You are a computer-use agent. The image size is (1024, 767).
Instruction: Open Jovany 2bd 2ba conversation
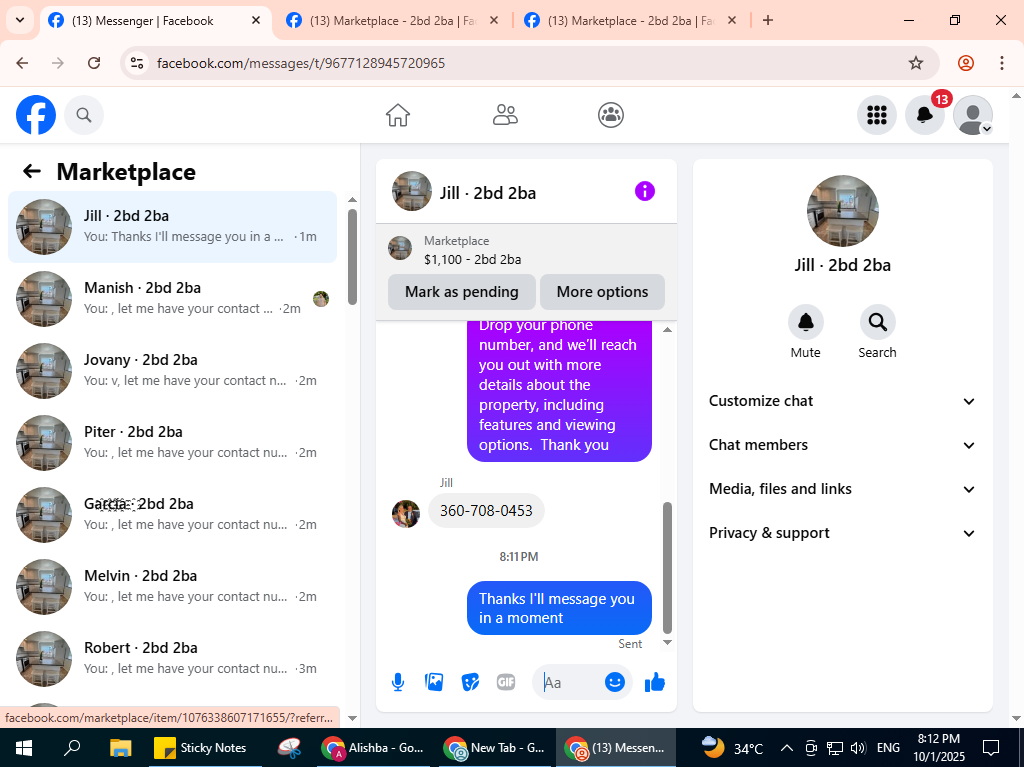[172, 370]
